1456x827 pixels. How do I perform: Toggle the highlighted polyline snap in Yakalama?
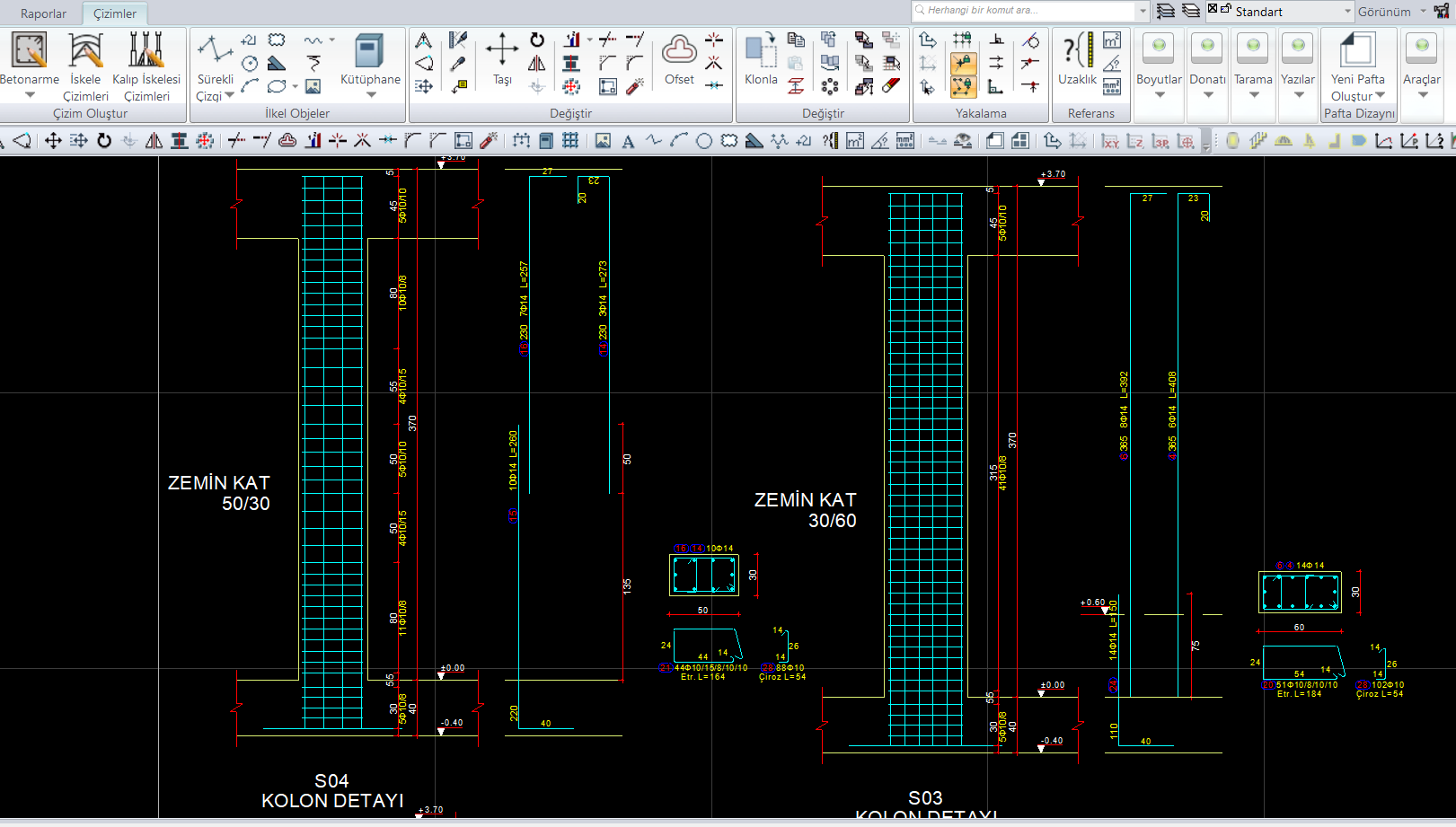pyautogui.click(x=963, y=86)
